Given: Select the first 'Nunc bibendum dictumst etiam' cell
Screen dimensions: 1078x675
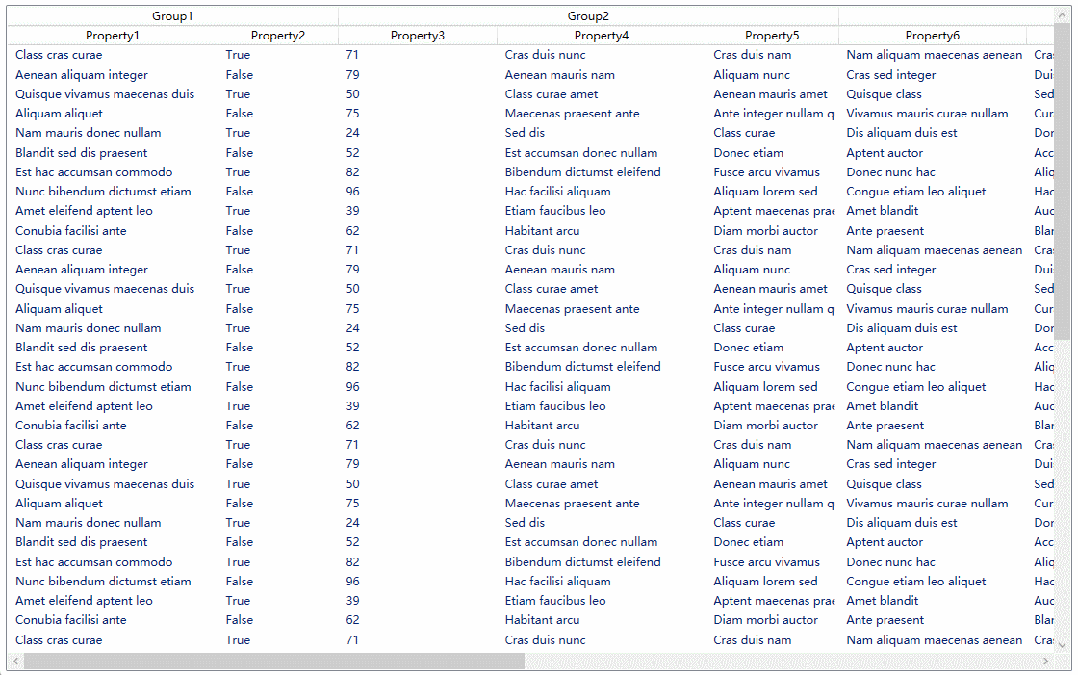Looking at the screenshot, I should [x=113, y=191].
